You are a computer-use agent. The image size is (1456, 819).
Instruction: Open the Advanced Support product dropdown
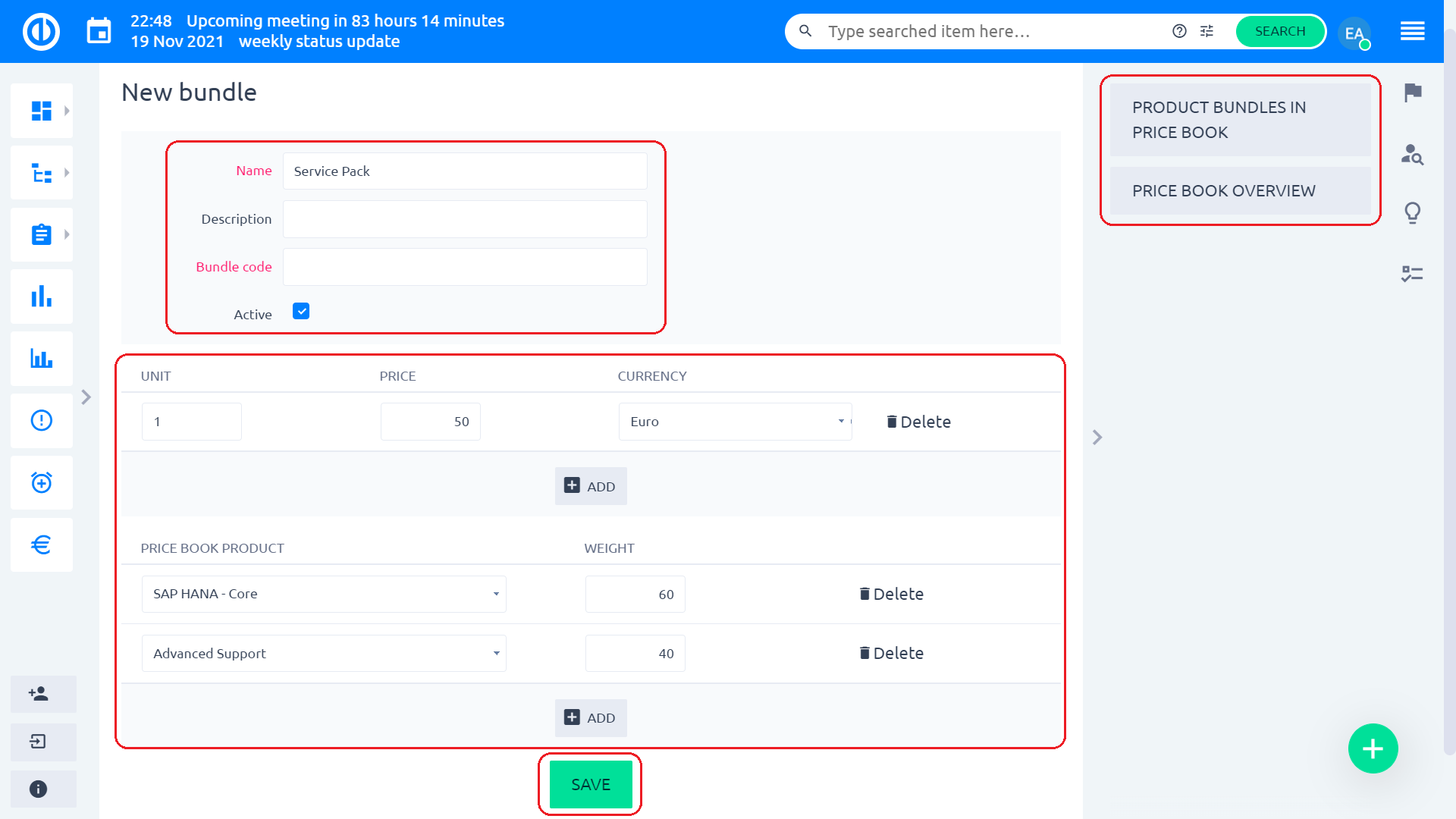click(x=324, y=653)
